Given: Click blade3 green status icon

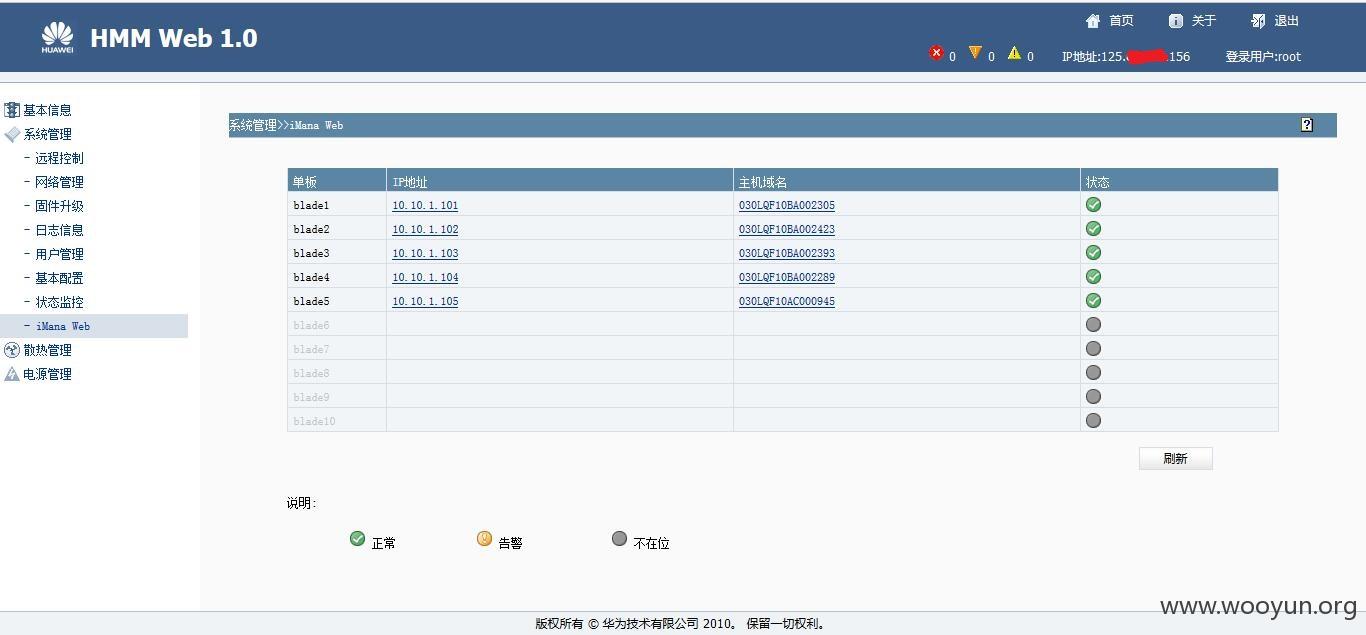Looking at the screenshot, I should click(x=1093, y=252).
